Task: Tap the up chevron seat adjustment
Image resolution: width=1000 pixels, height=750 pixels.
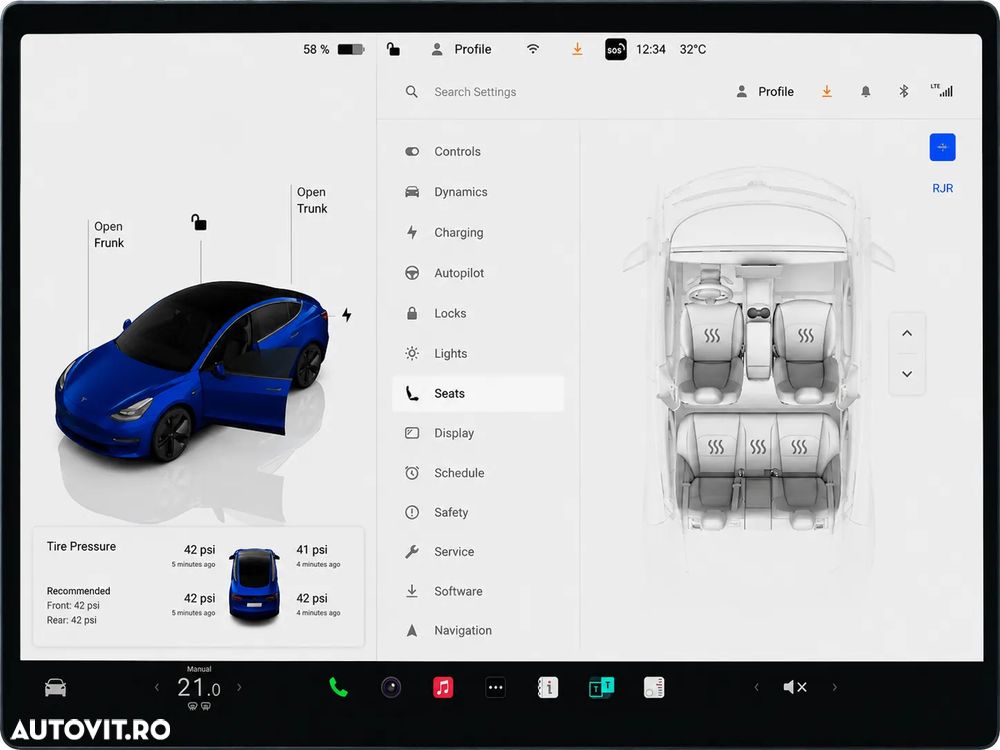Action: (907, 333)
